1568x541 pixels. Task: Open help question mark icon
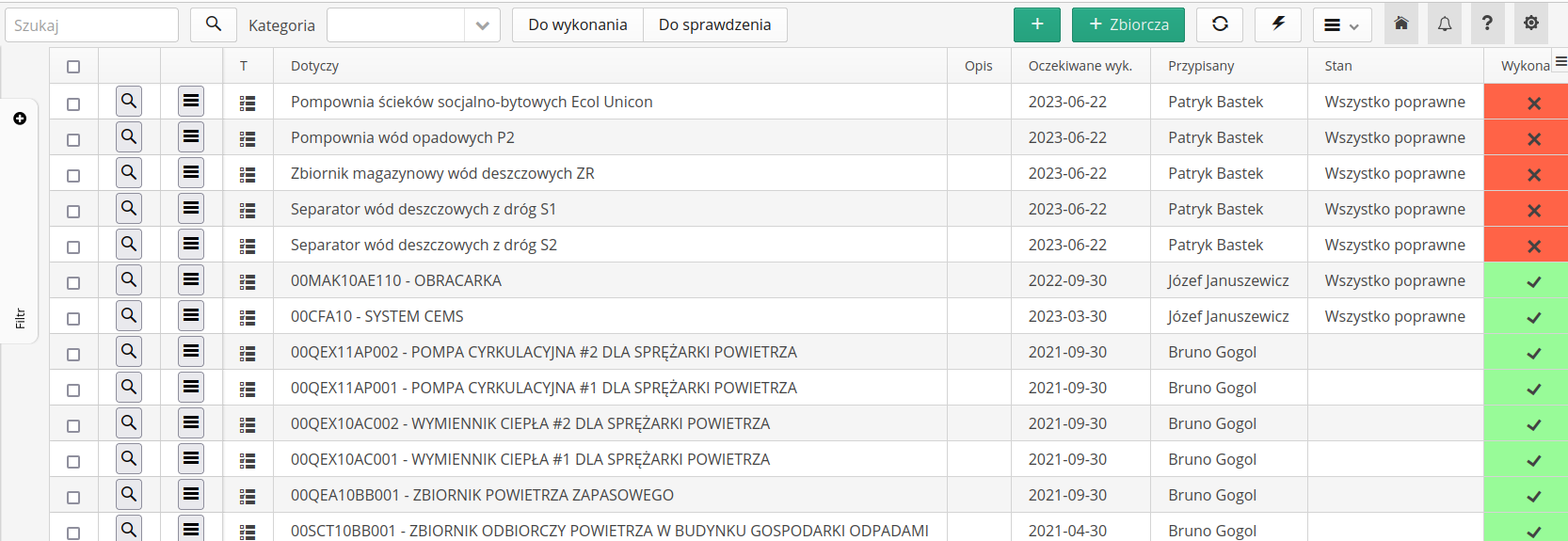(1487, 24)
